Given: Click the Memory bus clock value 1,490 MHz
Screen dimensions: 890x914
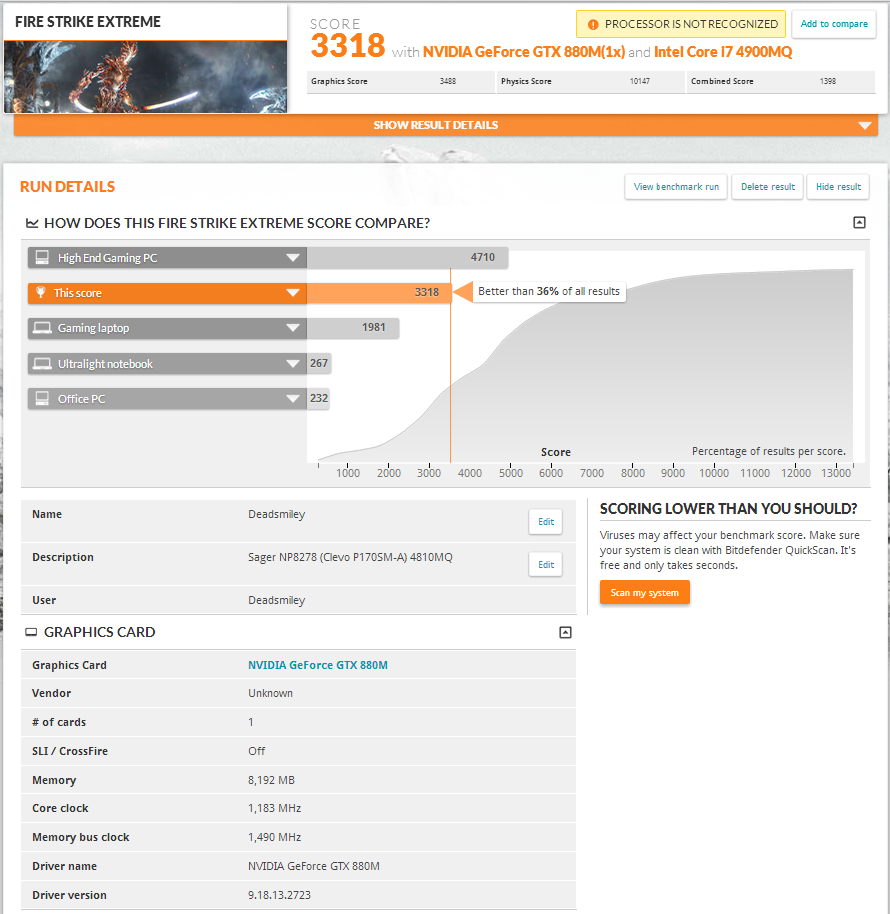Looking at the screenshot, I should point(275,837).
